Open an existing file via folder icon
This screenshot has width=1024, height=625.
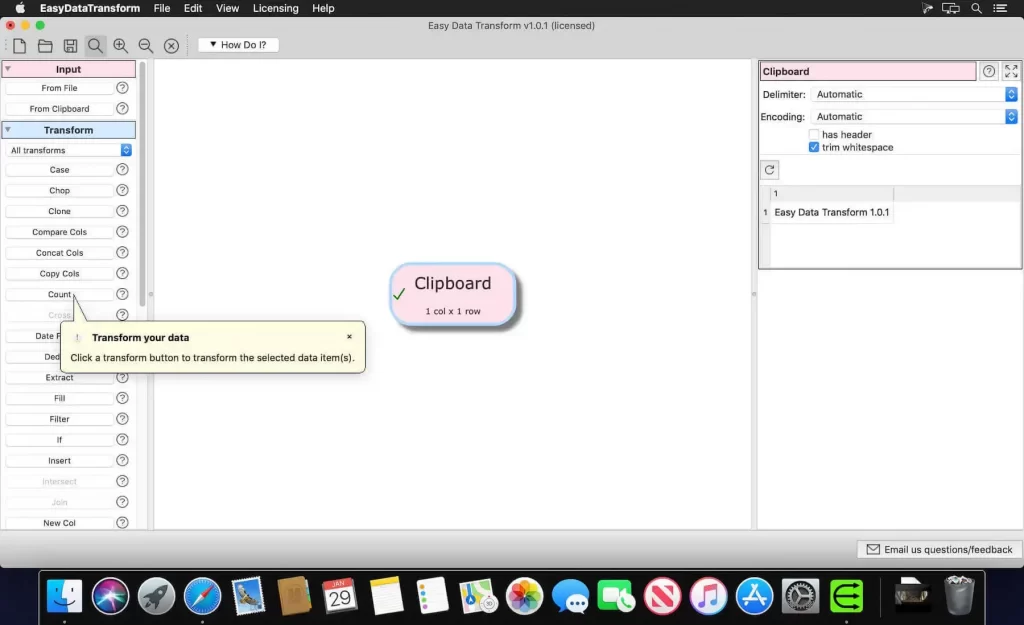44,45
